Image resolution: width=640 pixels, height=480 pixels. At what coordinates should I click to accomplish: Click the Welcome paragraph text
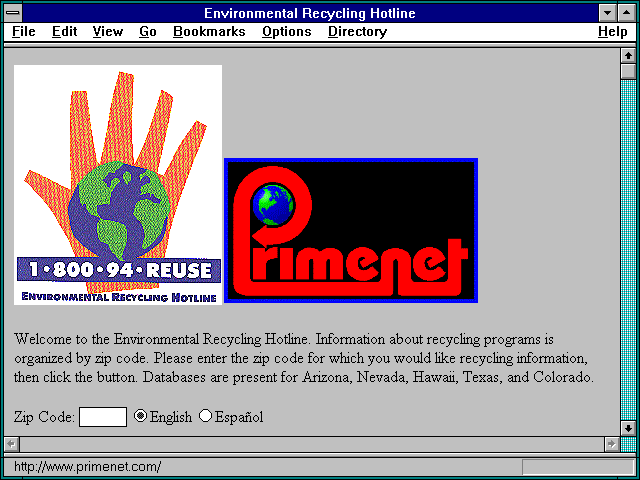(304, 358)
